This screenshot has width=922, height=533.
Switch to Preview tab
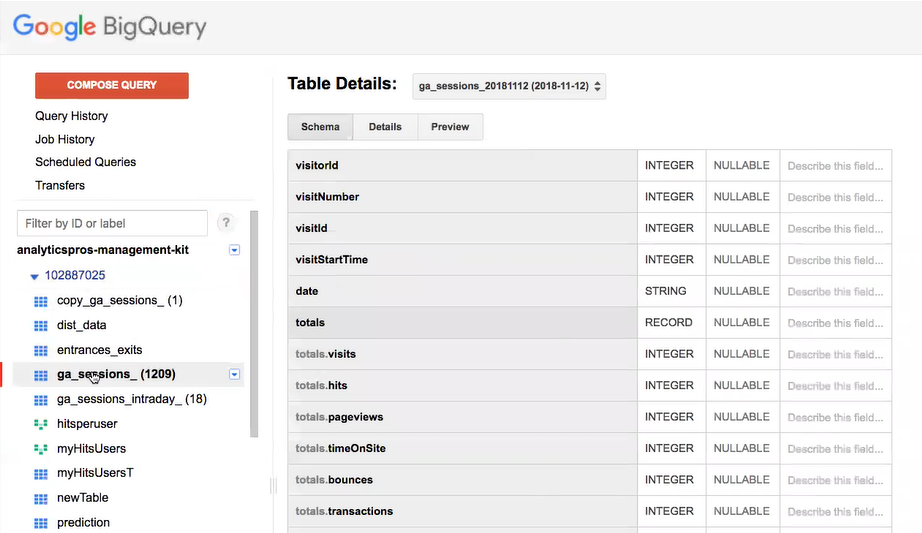pyautogui.click(x=450, y=126)
